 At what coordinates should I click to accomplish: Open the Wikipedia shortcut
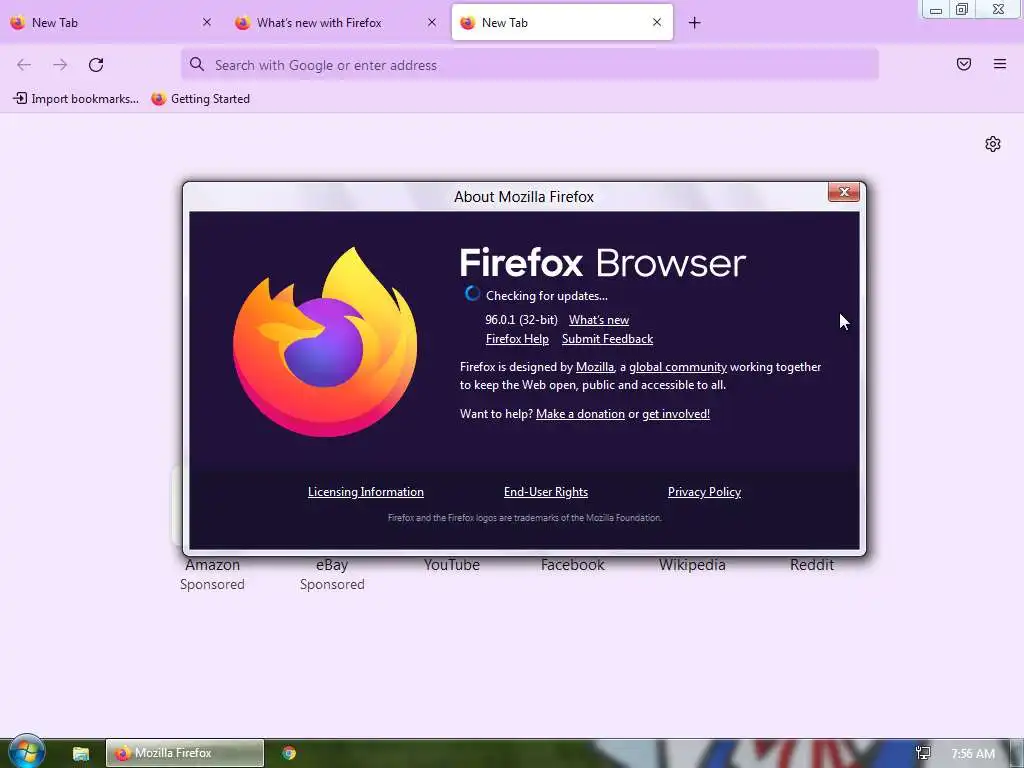[692, 565]
